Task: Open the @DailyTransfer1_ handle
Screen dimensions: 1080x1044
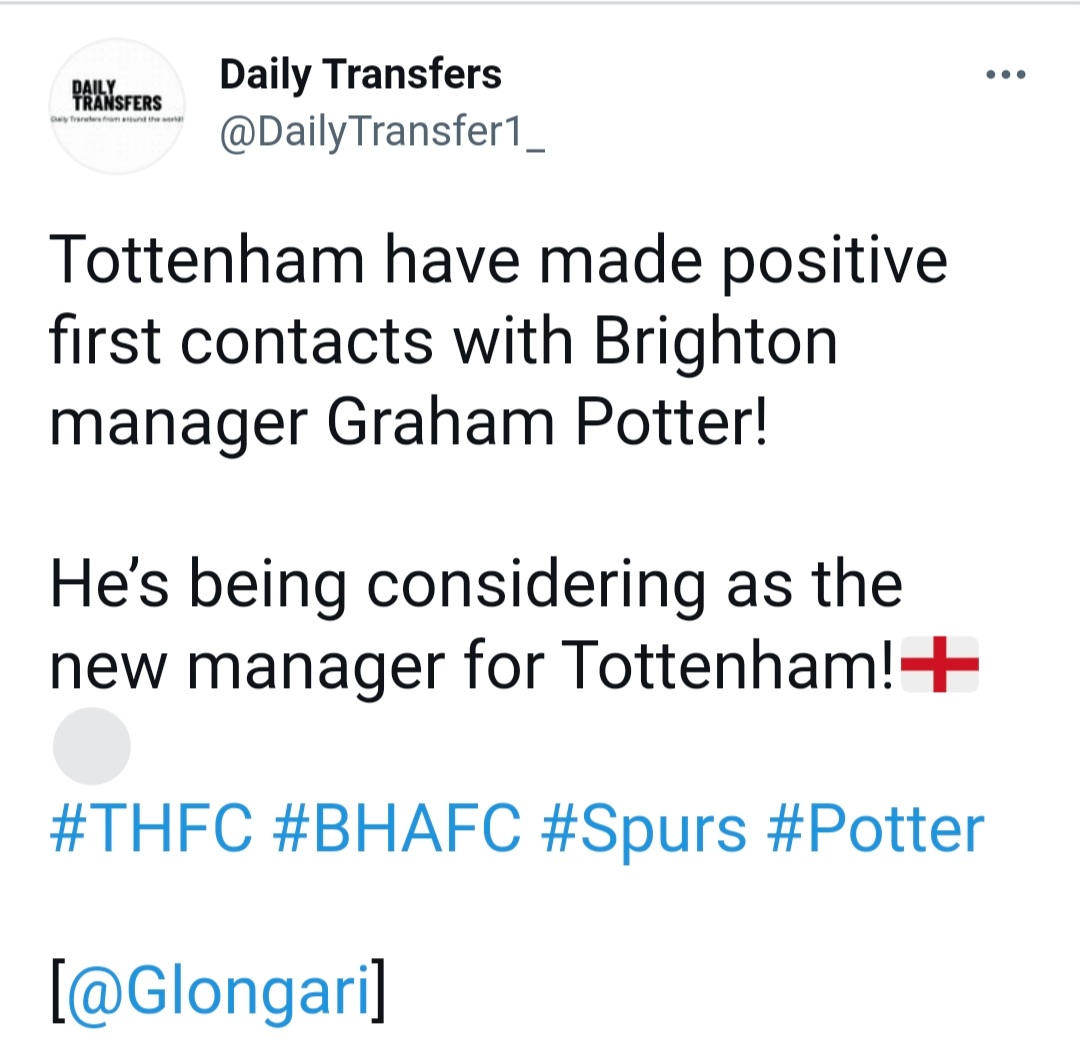Action: coord(382,131)
